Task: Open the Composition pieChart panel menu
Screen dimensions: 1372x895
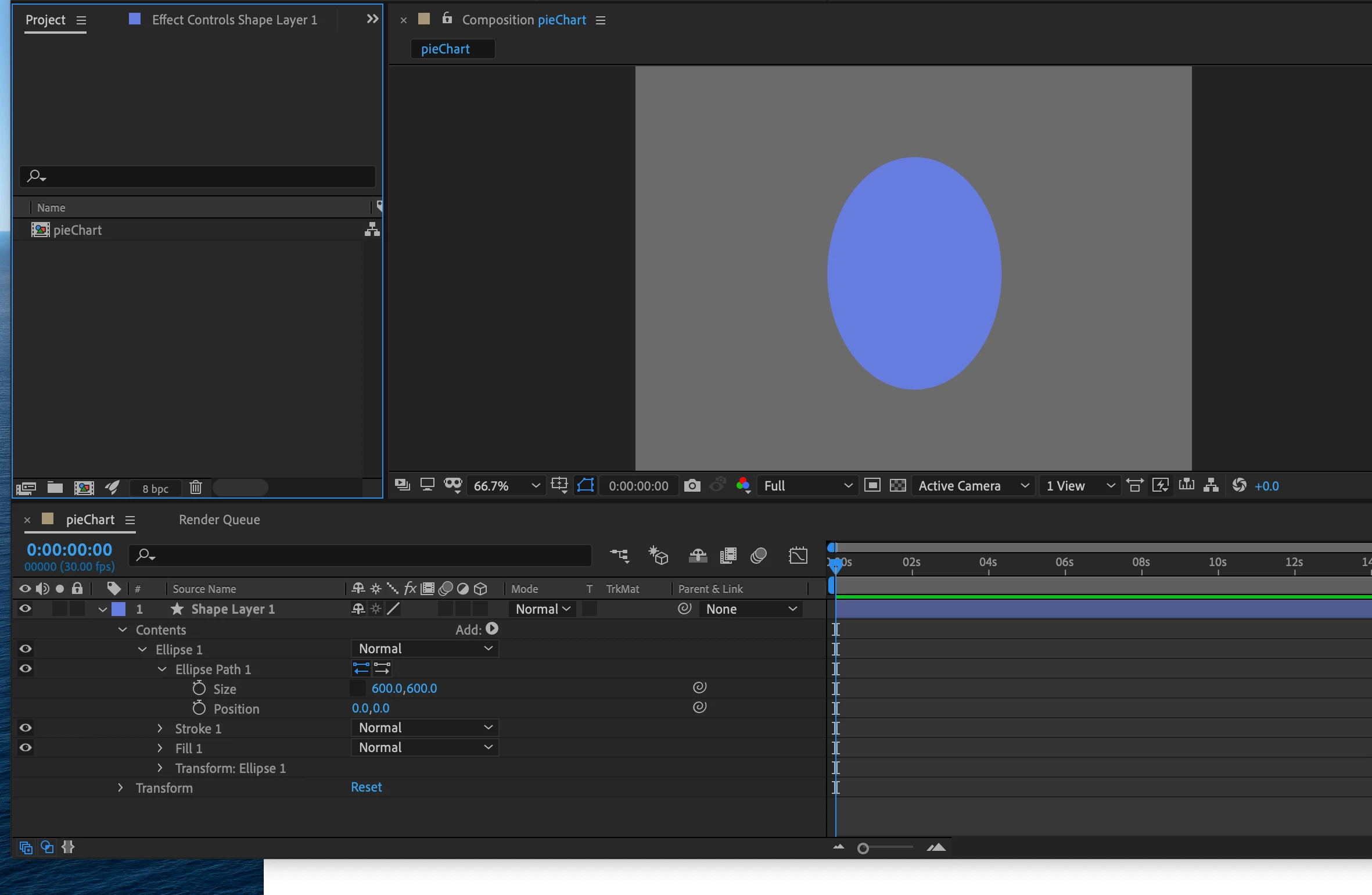Action: pyautogui.click(x=601, y=20)
